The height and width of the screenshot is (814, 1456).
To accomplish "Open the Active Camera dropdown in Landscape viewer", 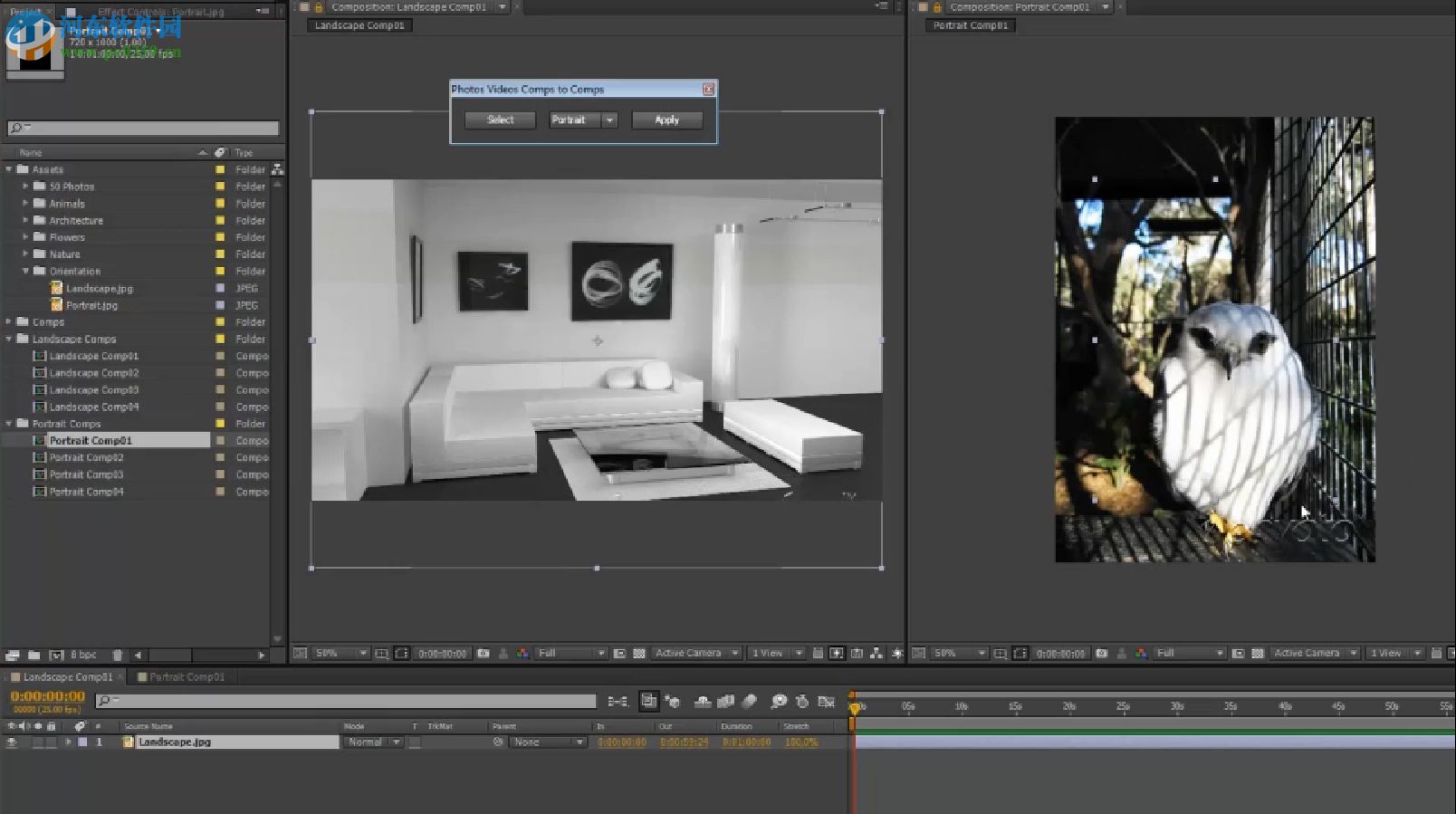I will pos(695,654).
